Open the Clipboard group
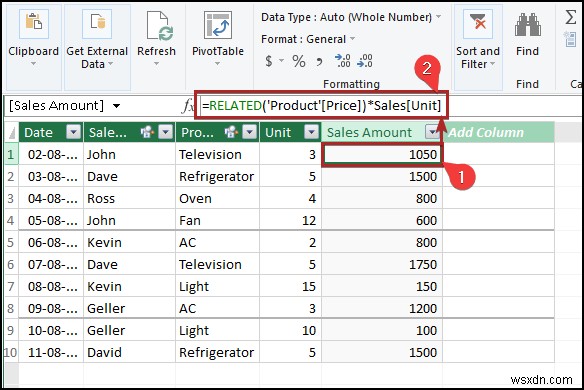584x390 pixels. [34, 47]
